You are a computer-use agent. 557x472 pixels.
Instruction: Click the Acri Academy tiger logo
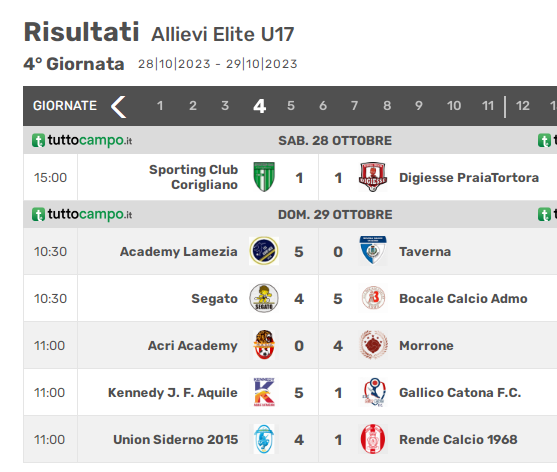coord(264,345)
